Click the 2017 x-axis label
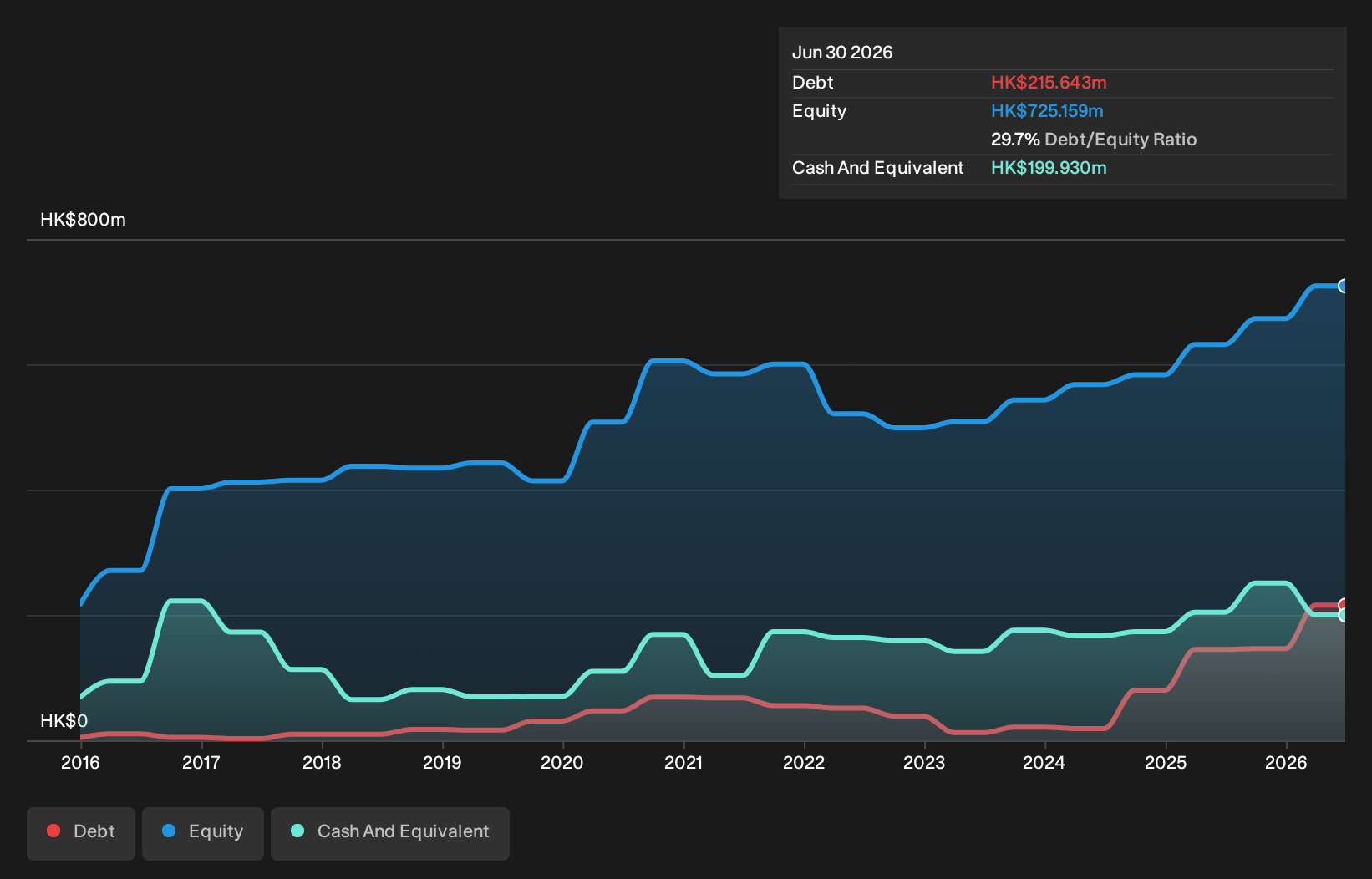This screenshot has width=1372, height=879. [x=201, y=762]
